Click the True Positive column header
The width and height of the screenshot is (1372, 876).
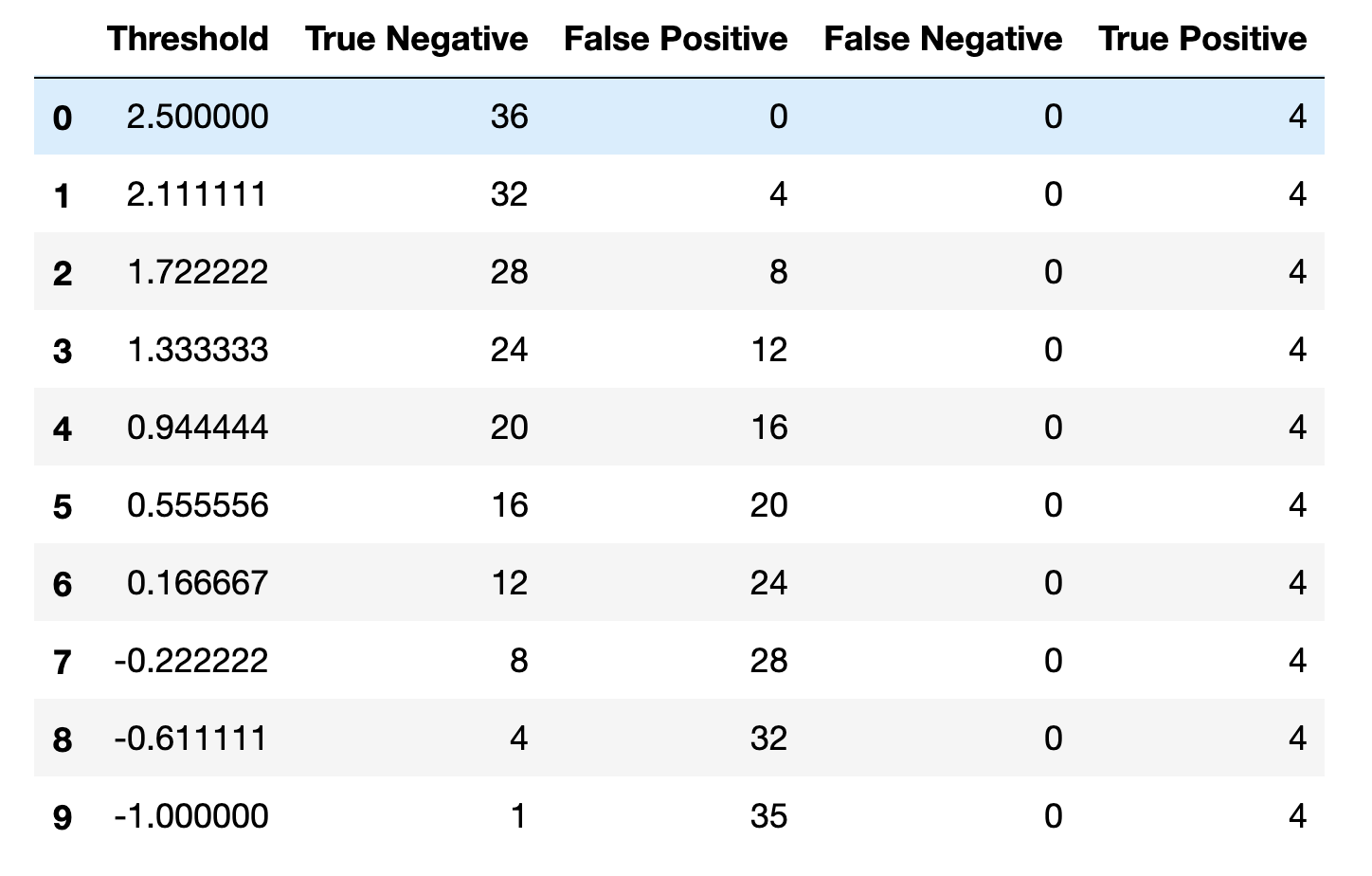pos(1202,39)
